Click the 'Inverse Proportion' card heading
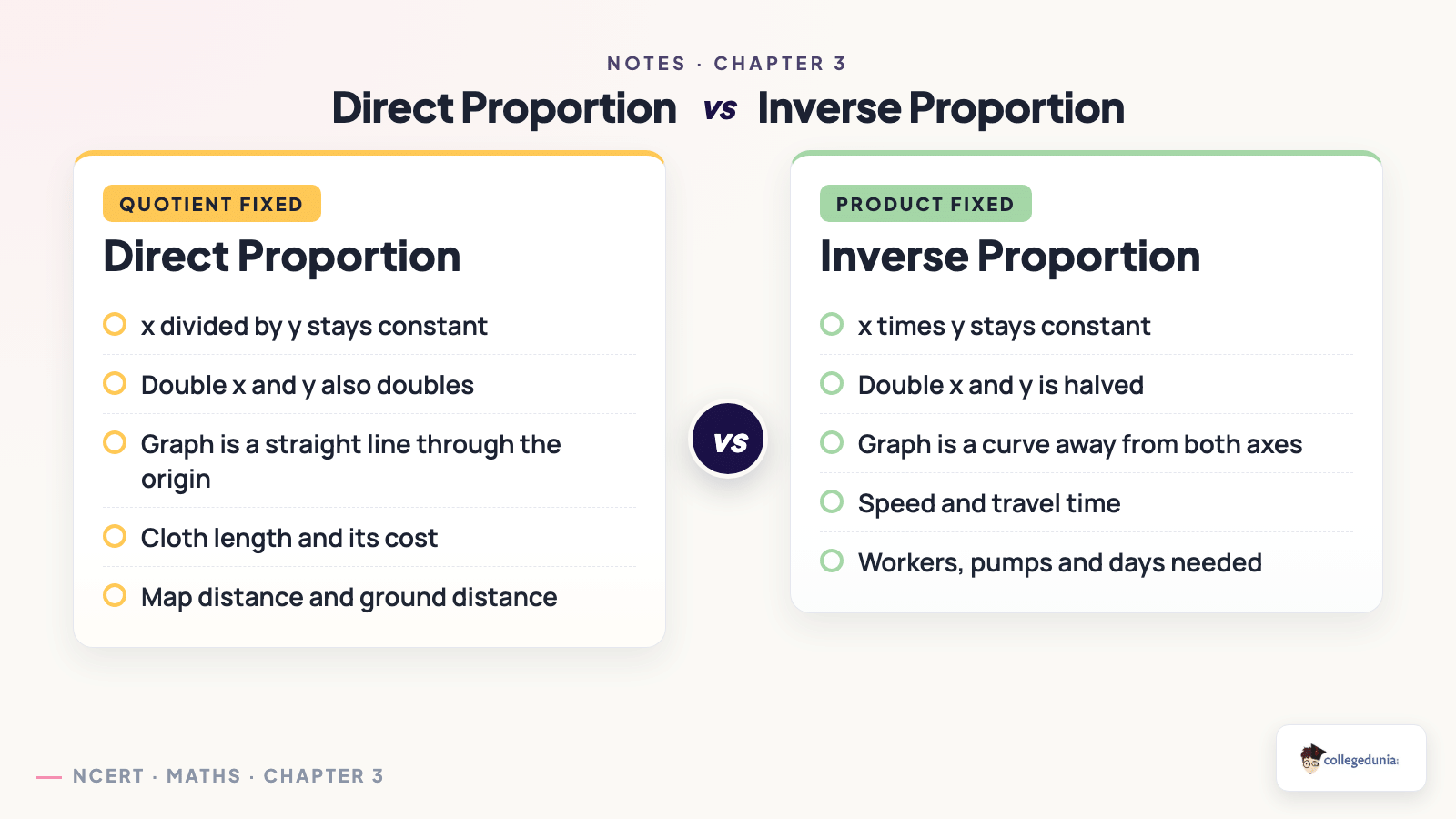This screenshot has width=1456, height=819. tap(1010, 257)
